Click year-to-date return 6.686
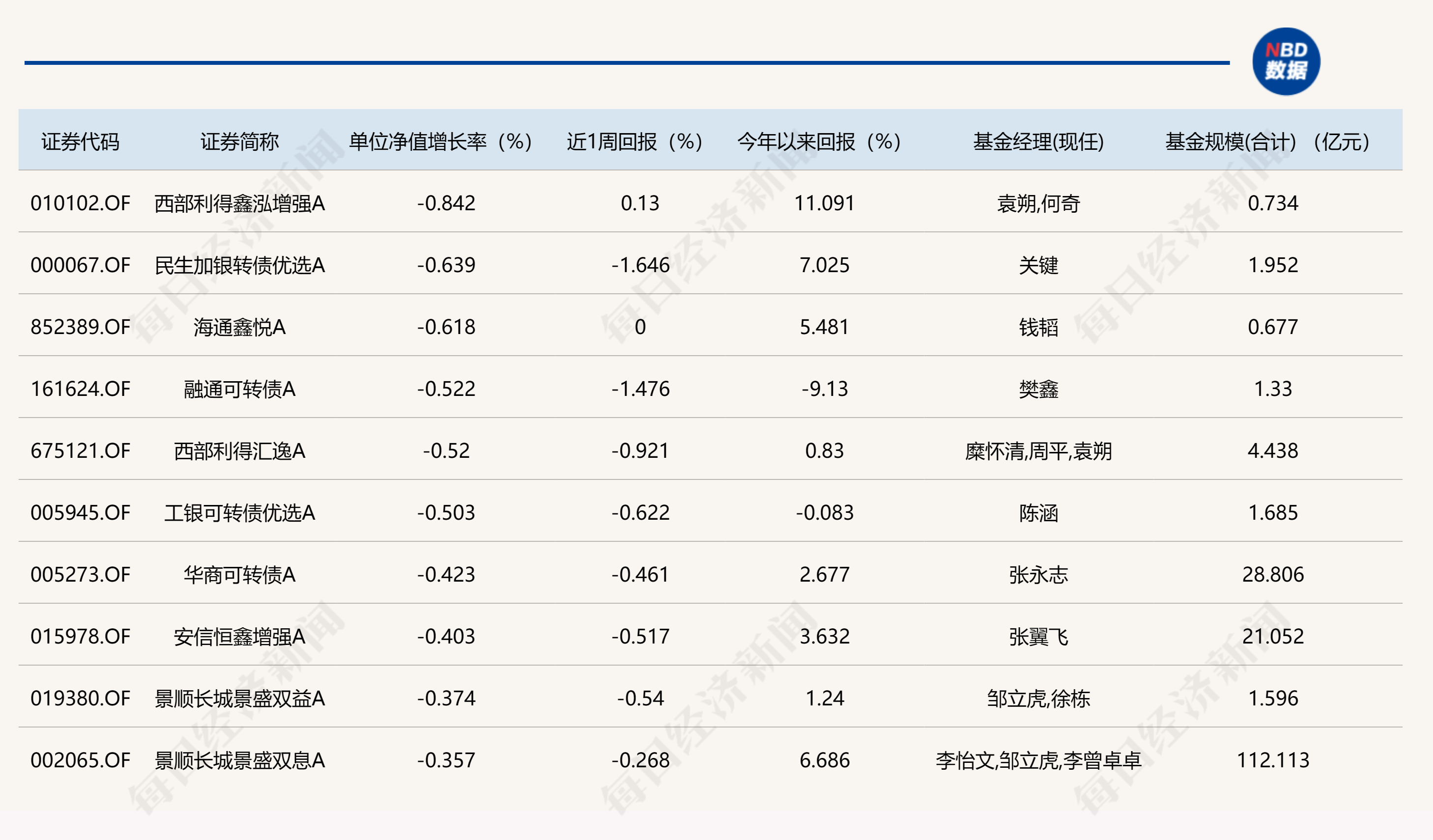Screen dimensions: 1433x840 [x=825, y=761]
